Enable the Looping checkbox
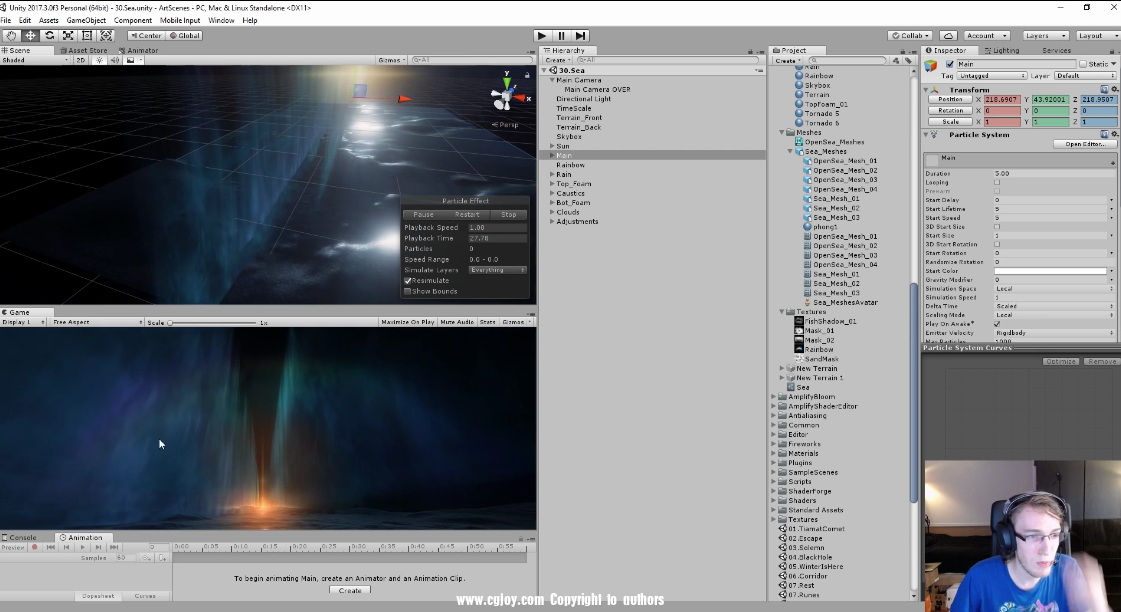Screen dimensions: 1121x612 997,183
